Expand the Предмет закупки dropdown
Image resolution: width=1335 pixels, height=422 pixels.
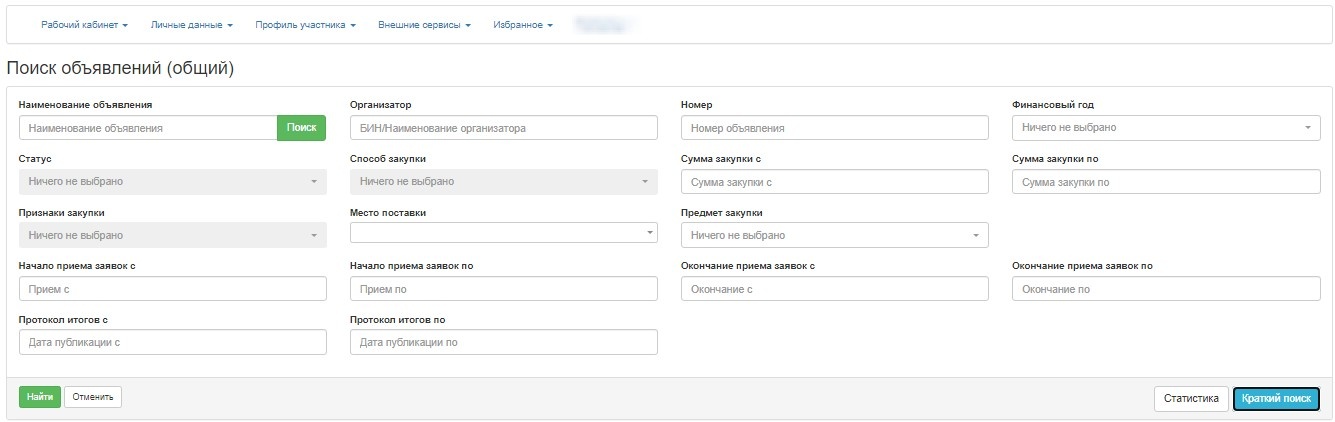point(835,235)
